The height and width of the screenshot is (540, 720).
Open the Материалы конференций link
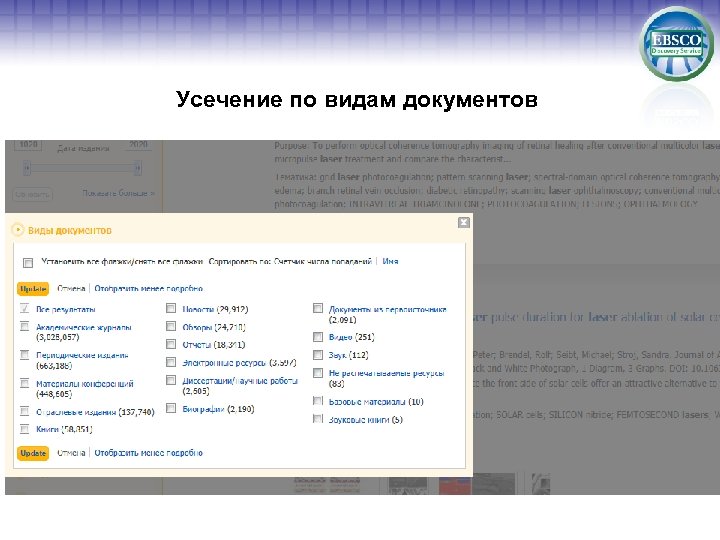(x=84, y=384)
